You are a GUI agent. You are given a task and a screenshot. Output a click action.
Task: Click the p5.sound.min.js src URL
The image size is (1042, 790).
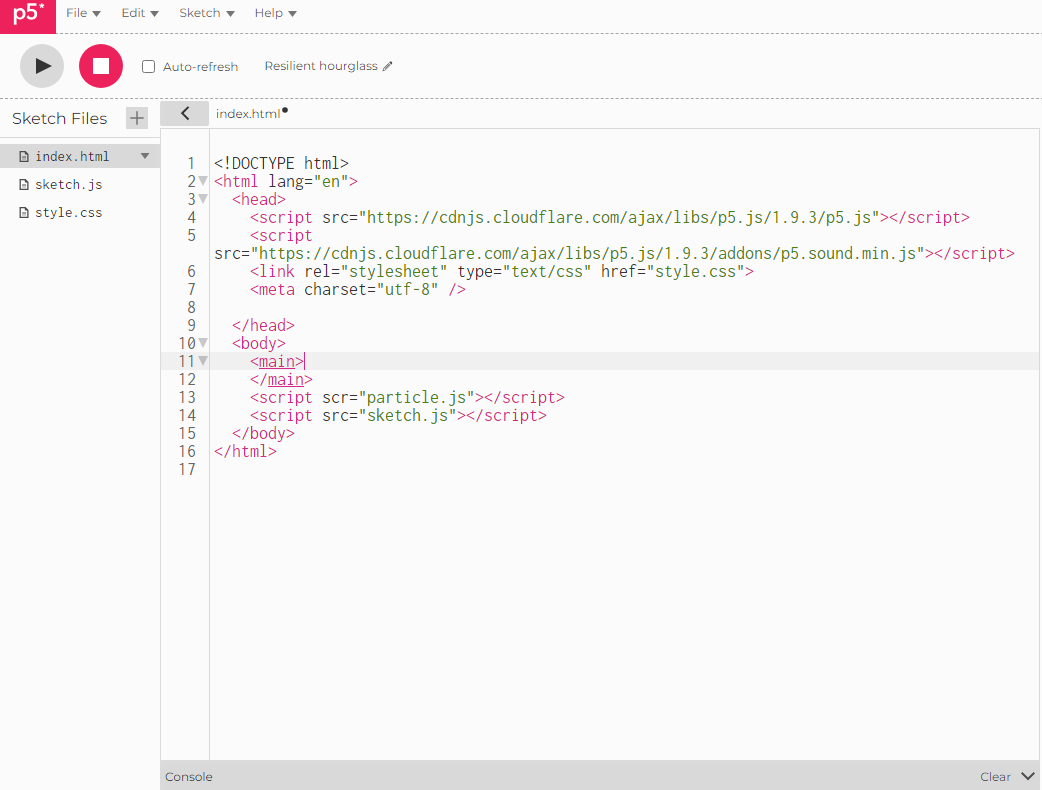(587, 253)
